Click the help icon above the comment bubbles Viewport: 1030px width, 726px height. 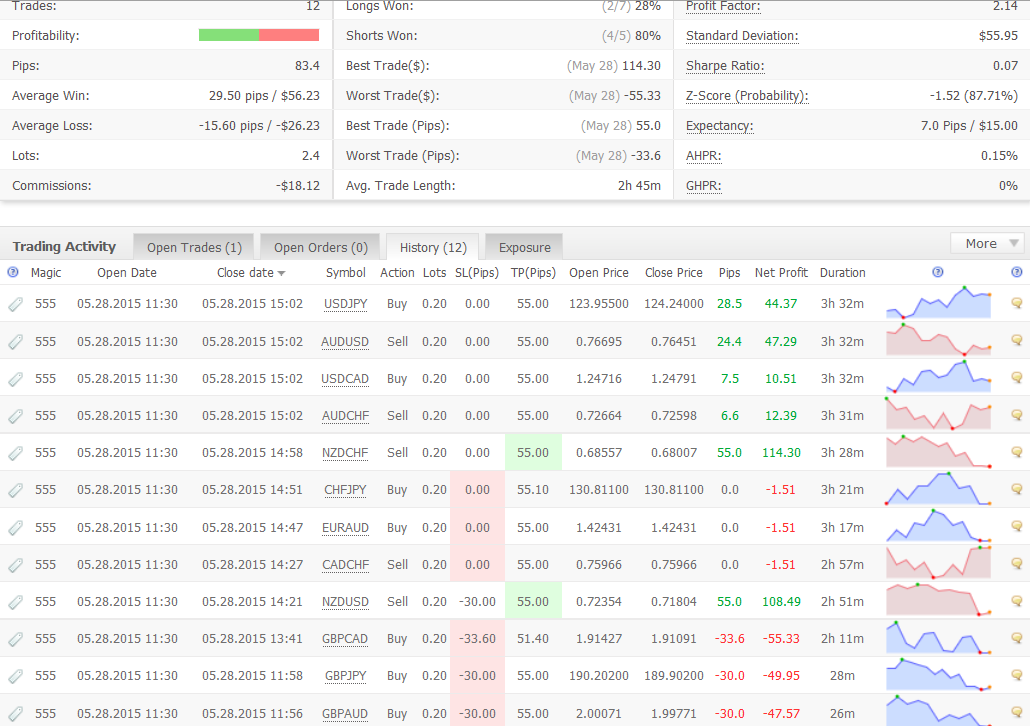(1017, 272)
